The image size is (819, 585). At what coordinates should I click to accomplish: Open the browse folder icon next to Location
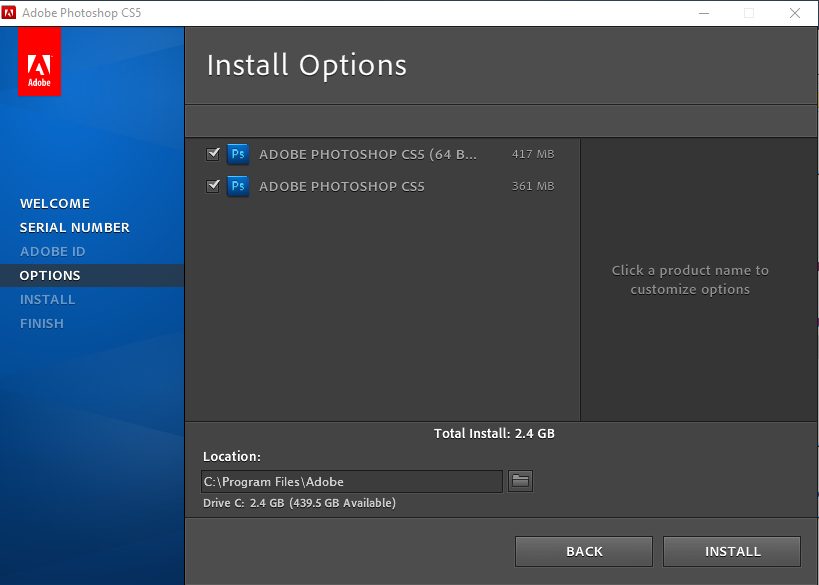point(520,481)
